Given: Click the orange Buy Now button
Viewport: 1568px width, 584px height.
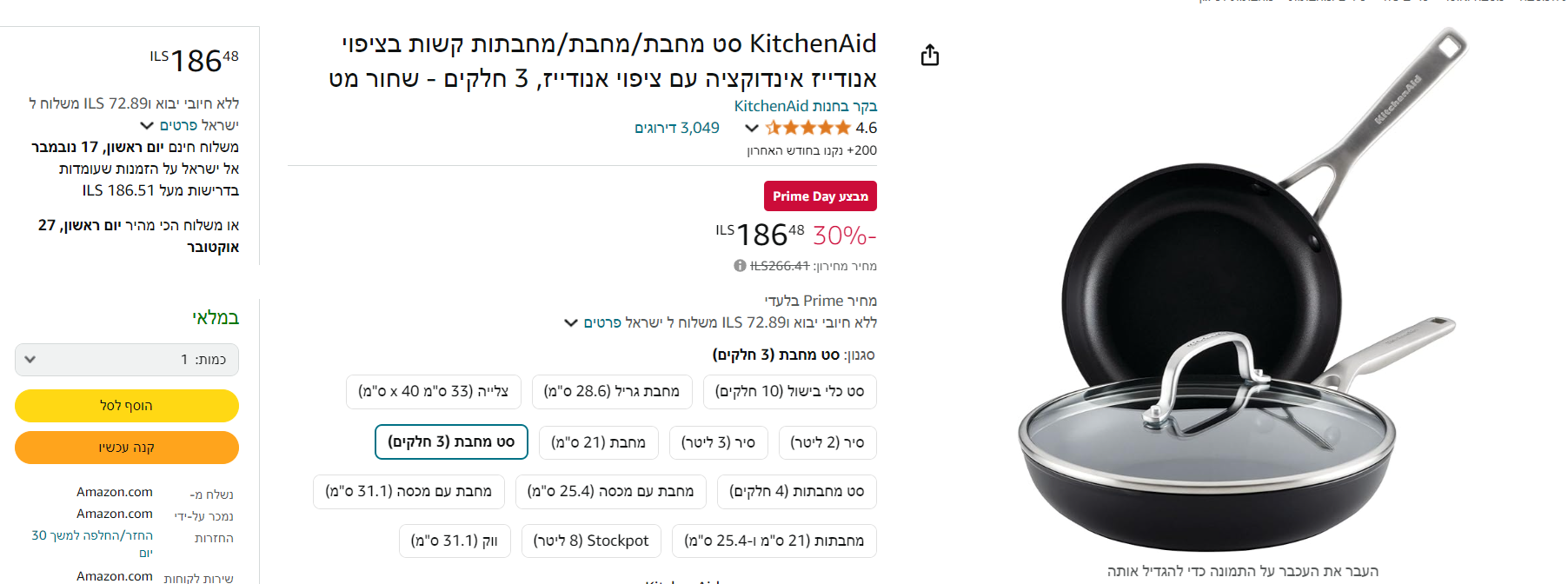Looking at the screenshot, I should point(127,448).
